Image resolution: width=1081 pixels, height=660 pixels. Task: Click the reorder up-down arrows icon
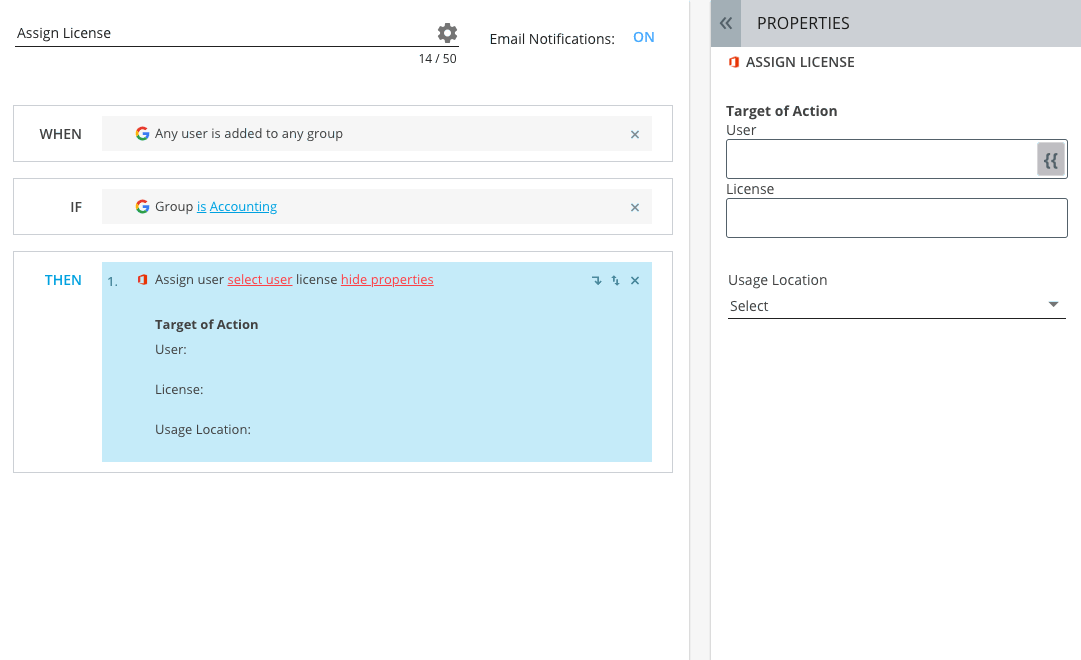[x=615, y=280]
